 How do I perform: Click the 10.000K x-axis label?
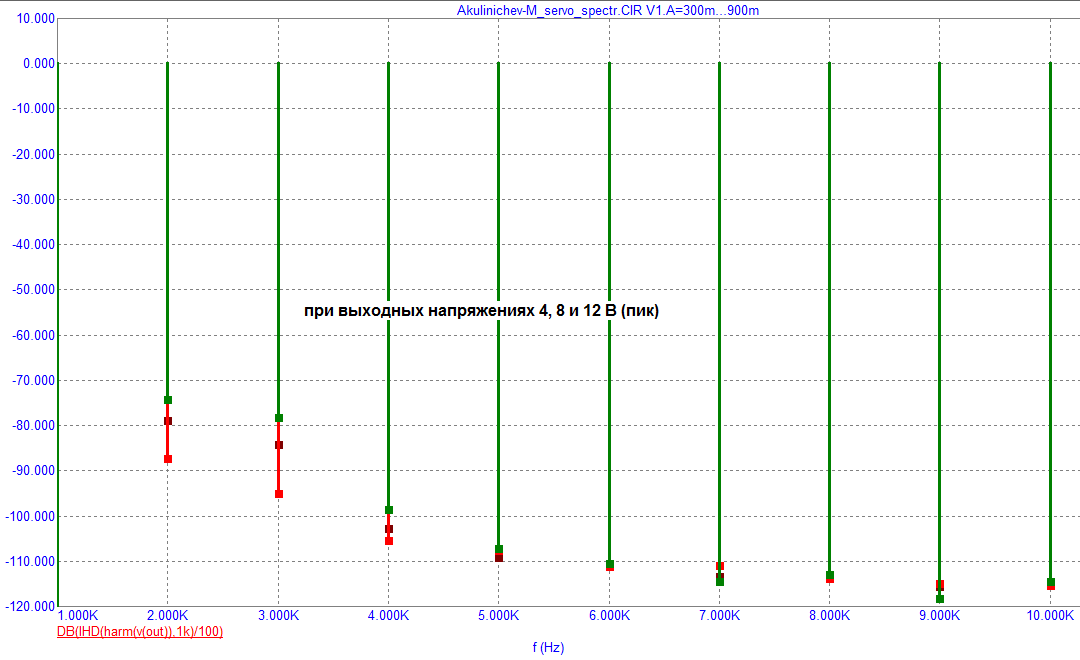pyautogui.click(x=1050, y=615)
